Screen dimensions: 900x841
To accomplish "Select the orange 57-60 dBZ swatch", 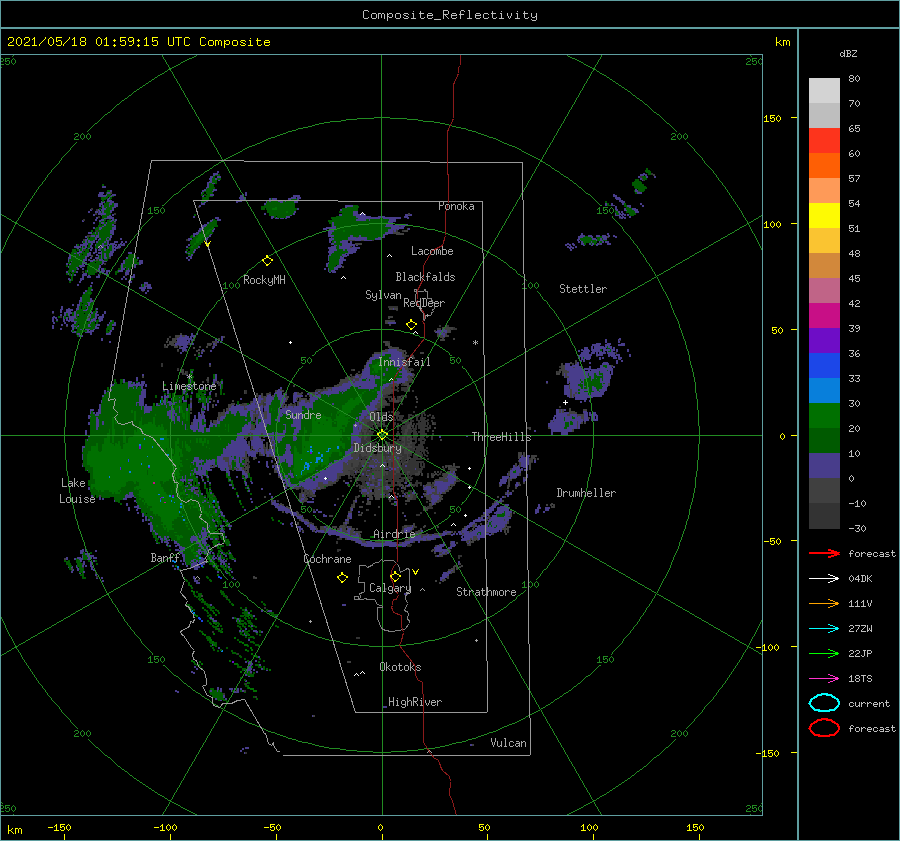I will 824,165.
